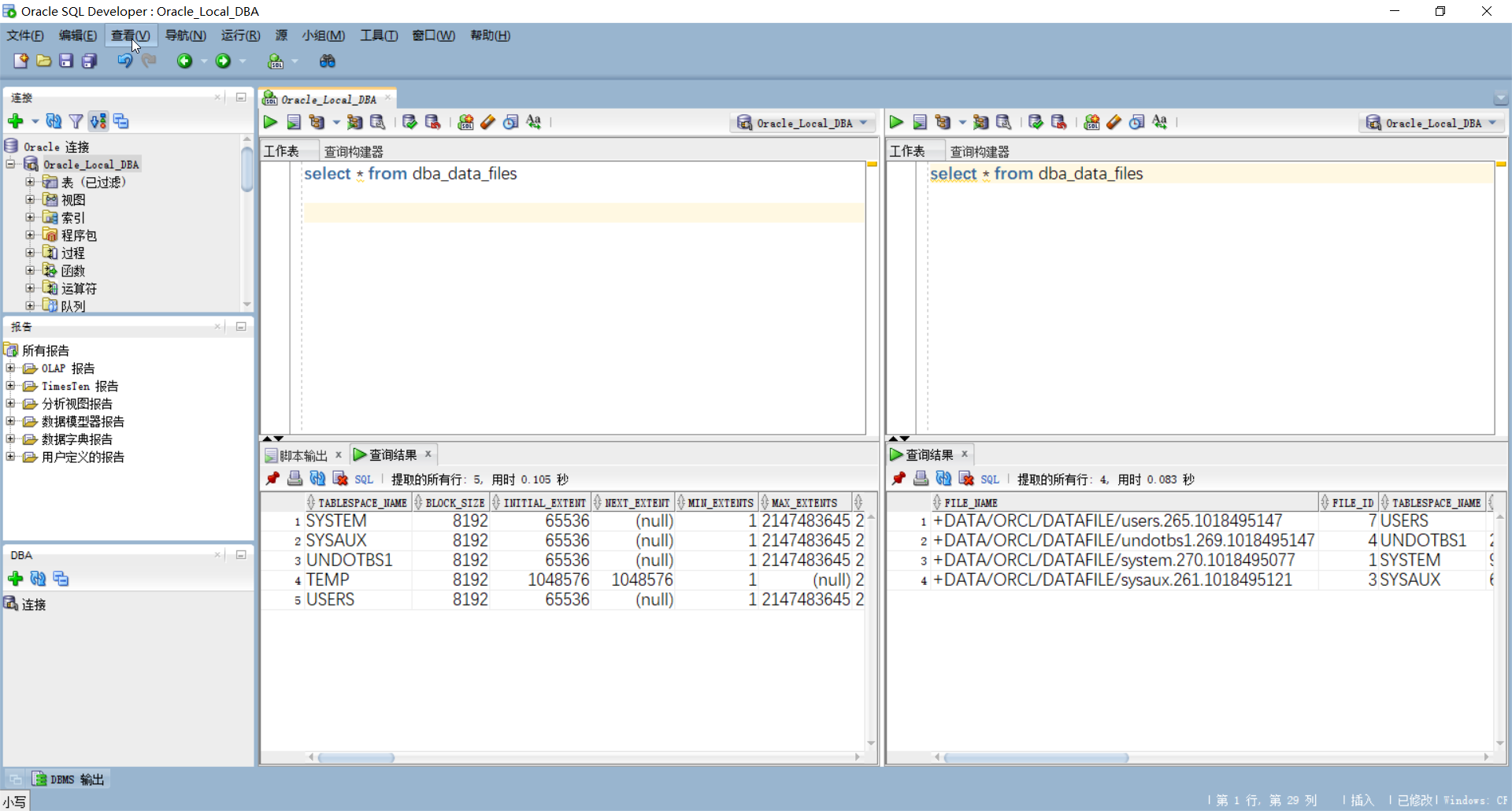1512x811 pixels.
Task: Click SQL link in left query results
Action: (364, 479)
